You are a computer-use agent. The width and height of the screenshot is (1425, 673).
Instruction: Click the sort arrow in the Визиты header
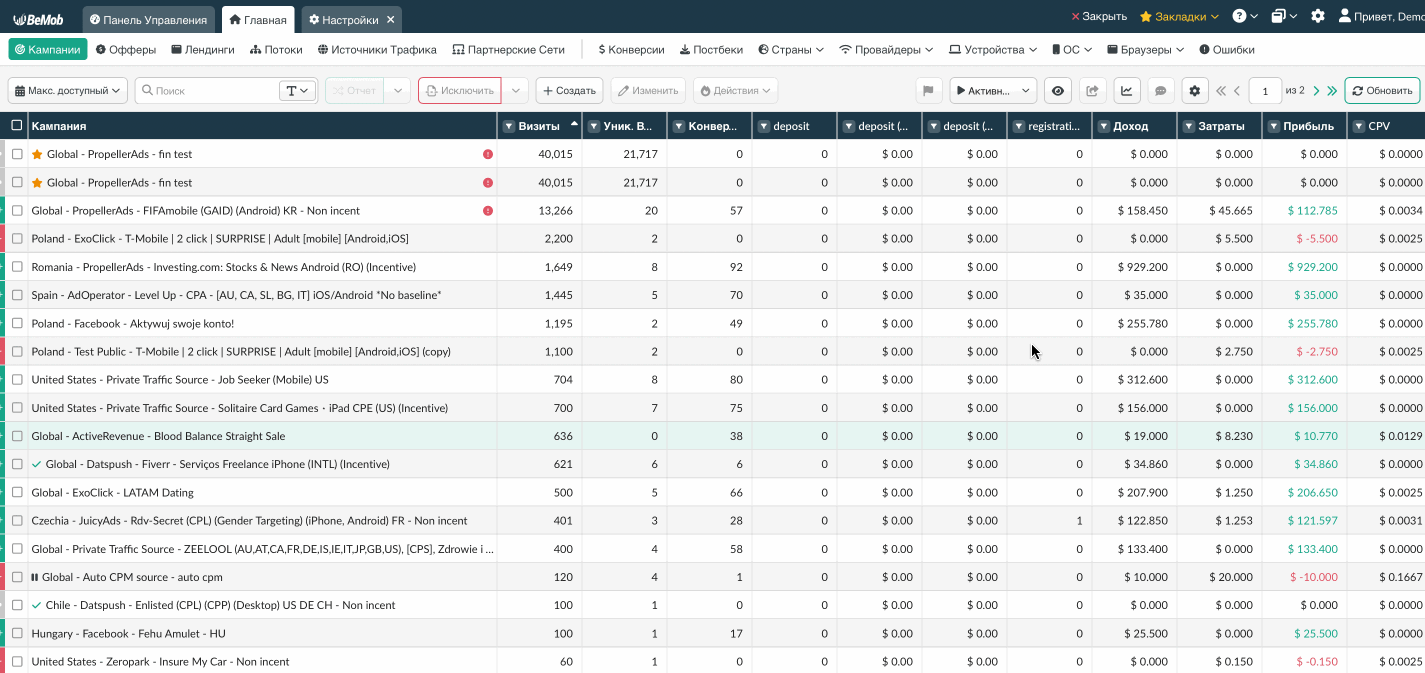click(574, 125)
